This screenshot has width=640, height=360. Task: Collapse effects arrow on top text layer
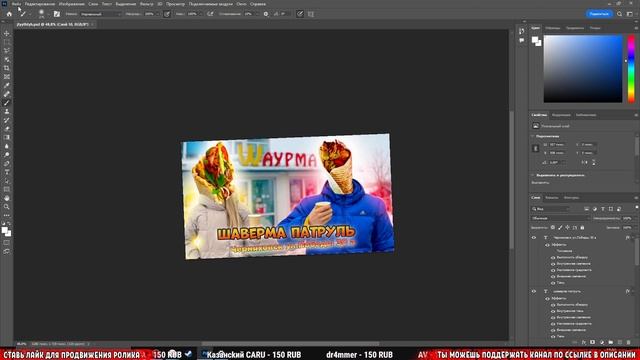[x=633, y=238]
